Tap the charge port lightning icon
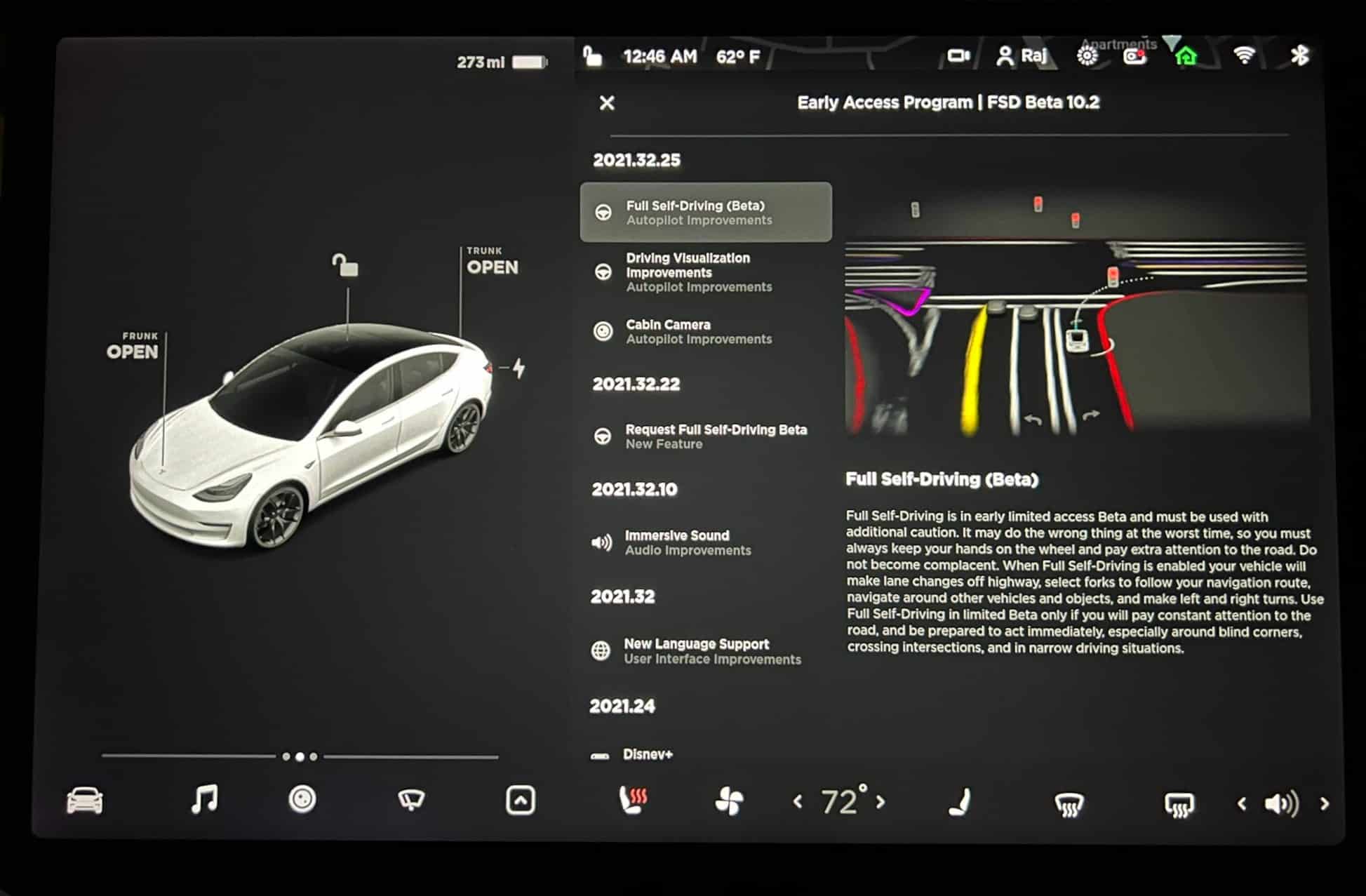The width and height of the screenshot is (1366, 896). pos(518,368)
